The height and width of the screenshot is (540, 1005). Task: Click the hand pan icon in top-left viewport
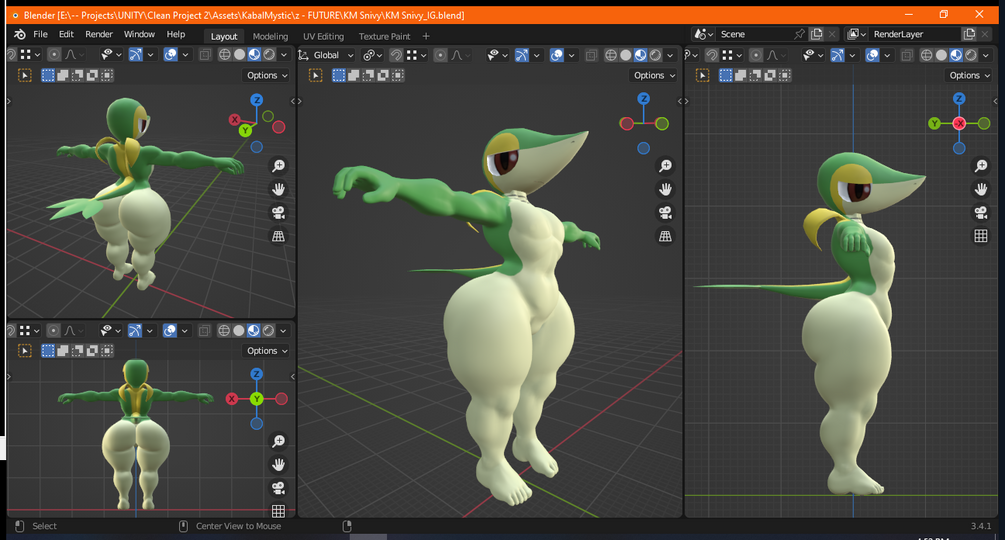(x=278, y=189)
